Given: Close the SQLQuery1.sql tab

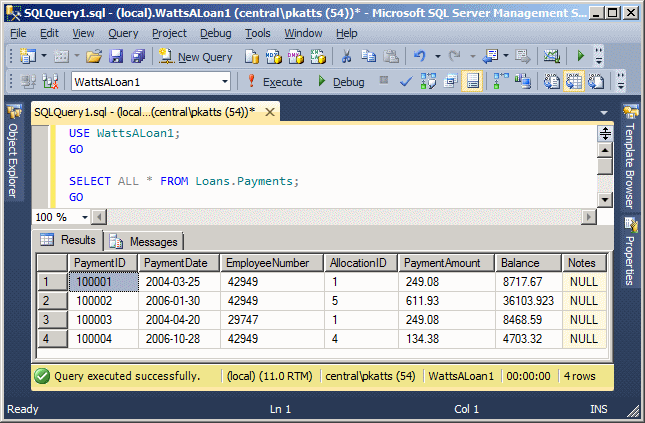Looking at the screenshot, I should click(270, 112).
